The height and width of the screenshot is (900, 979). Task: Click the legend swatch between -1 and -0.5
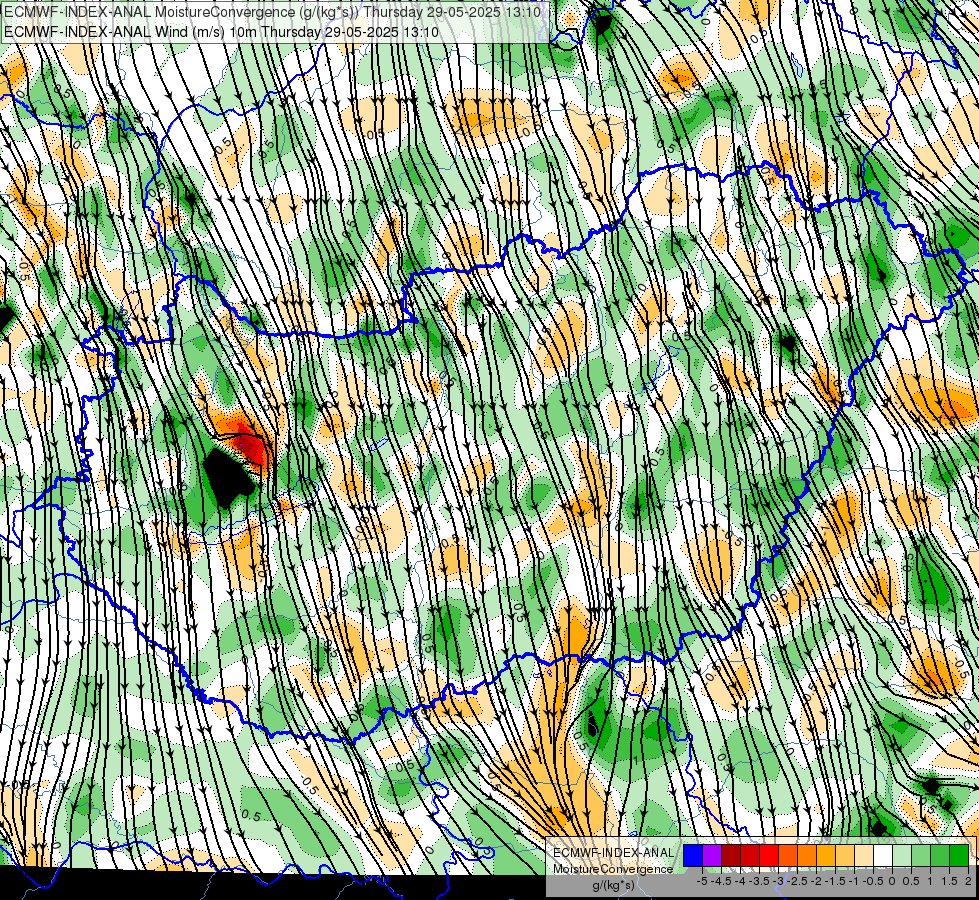(x=864, y=855)
